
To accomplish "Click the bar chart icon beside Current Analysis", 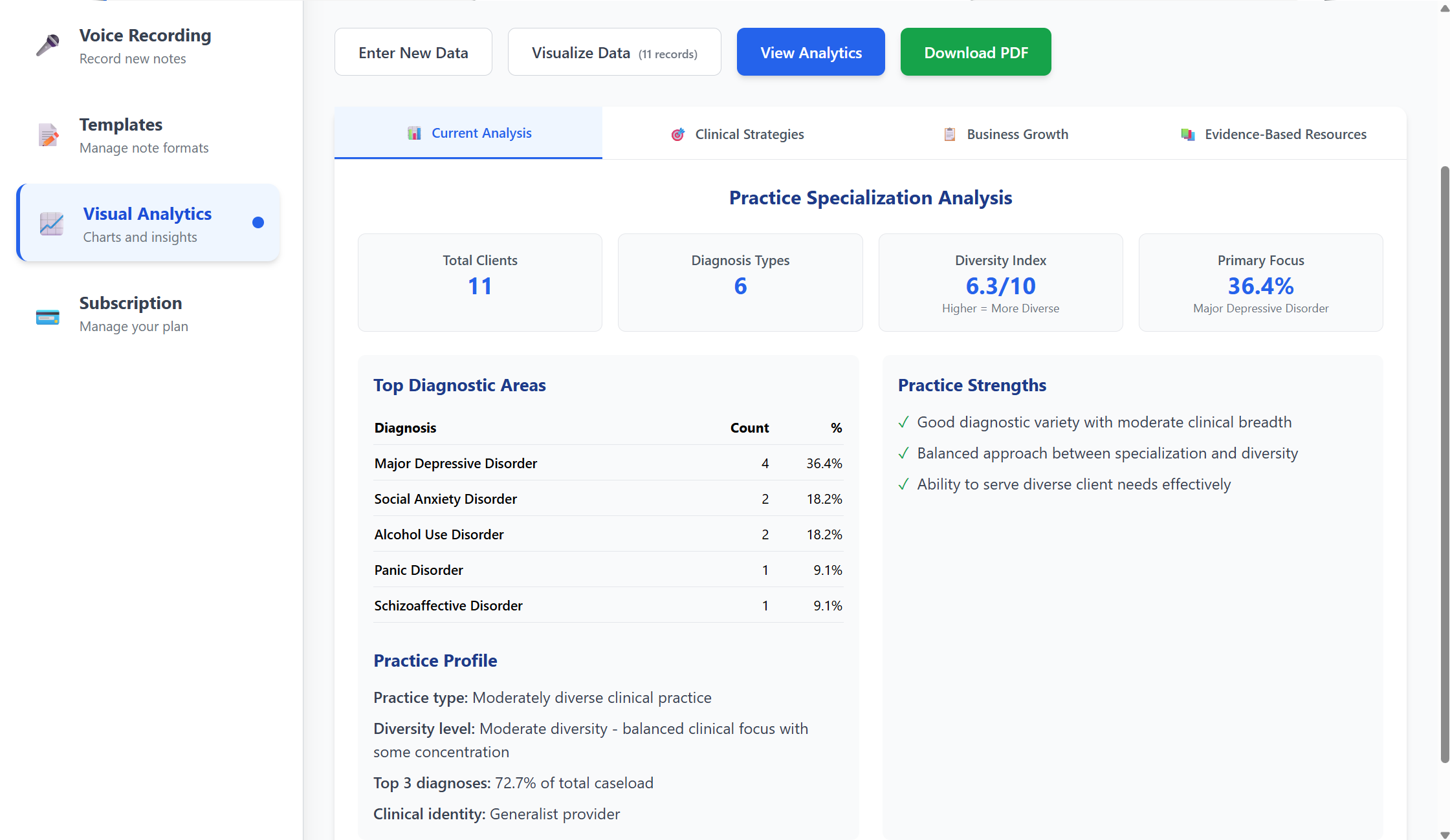I will (414, 133).
